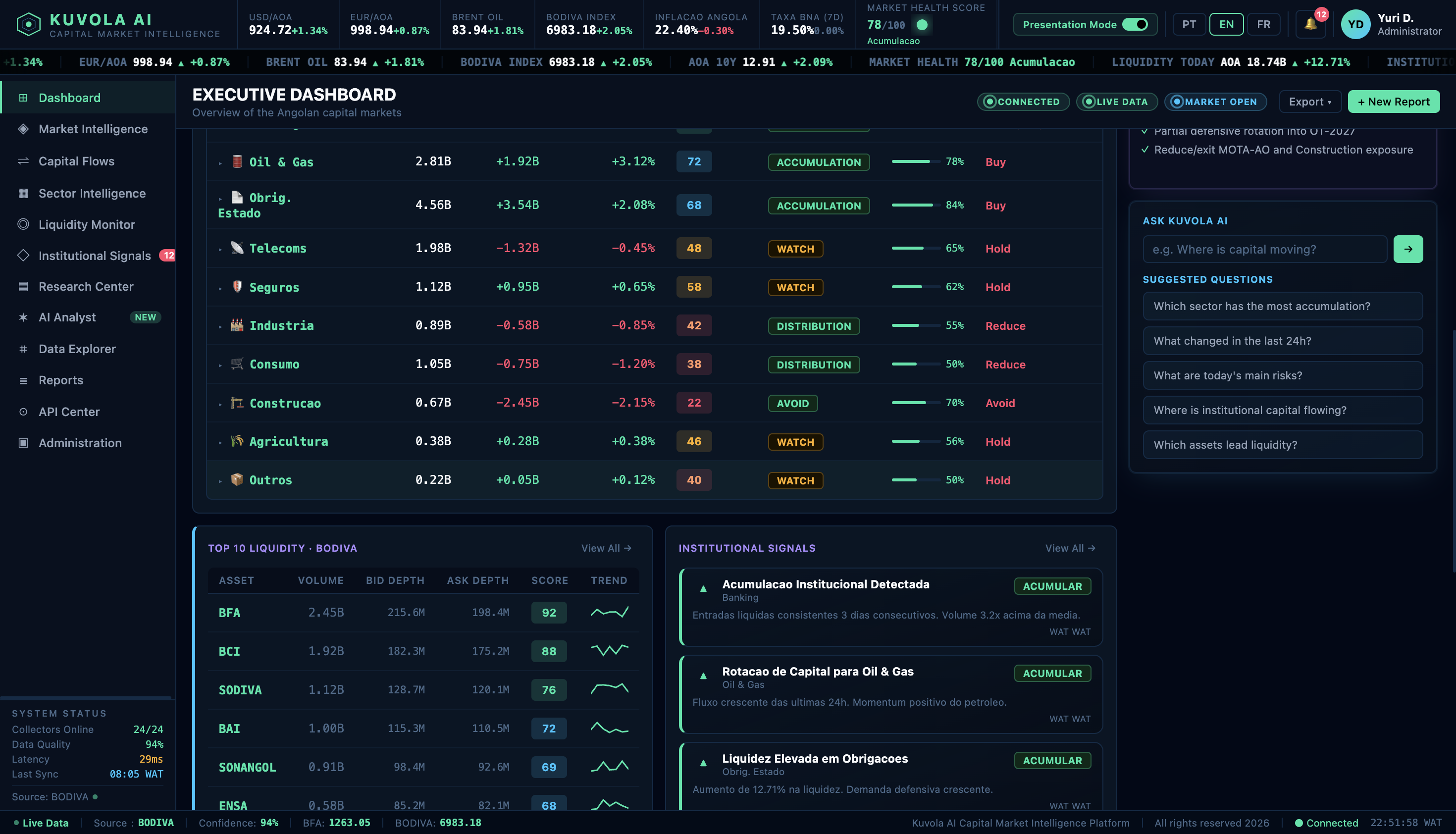Click the Research Center icon
The width and height of the screenshot is (1456, 834).
point(23,286)
